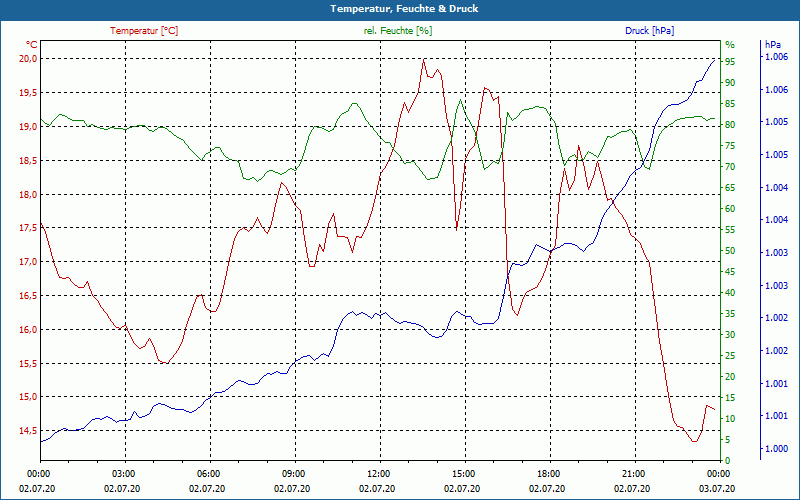The width and height of the screenshot is (800, 500).
Task: Click the '17,0' temperature axis value
Action: [x=29, y=262]
